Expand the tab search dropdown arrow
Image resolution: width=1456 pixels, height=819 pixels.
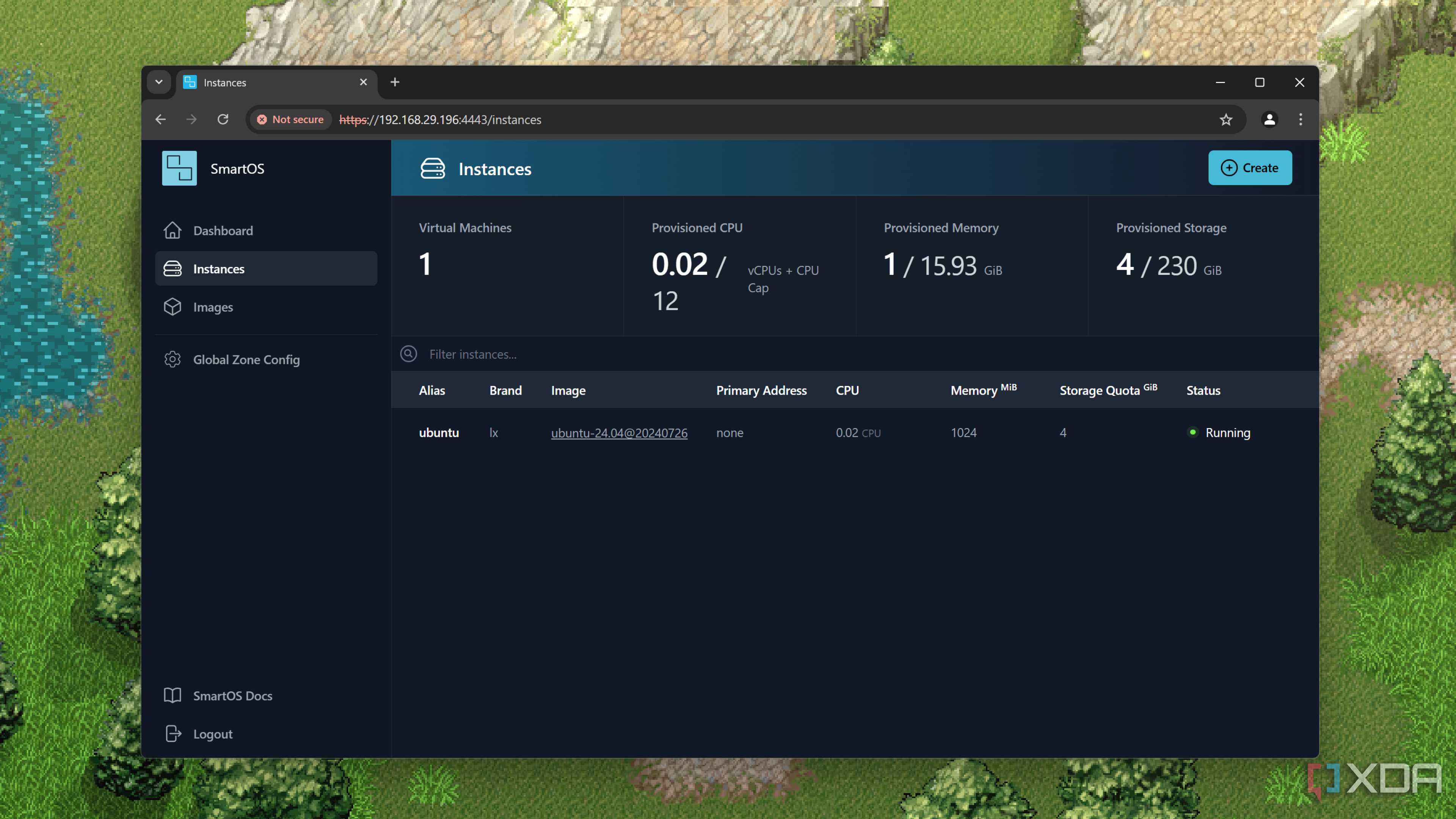[159, 82]
